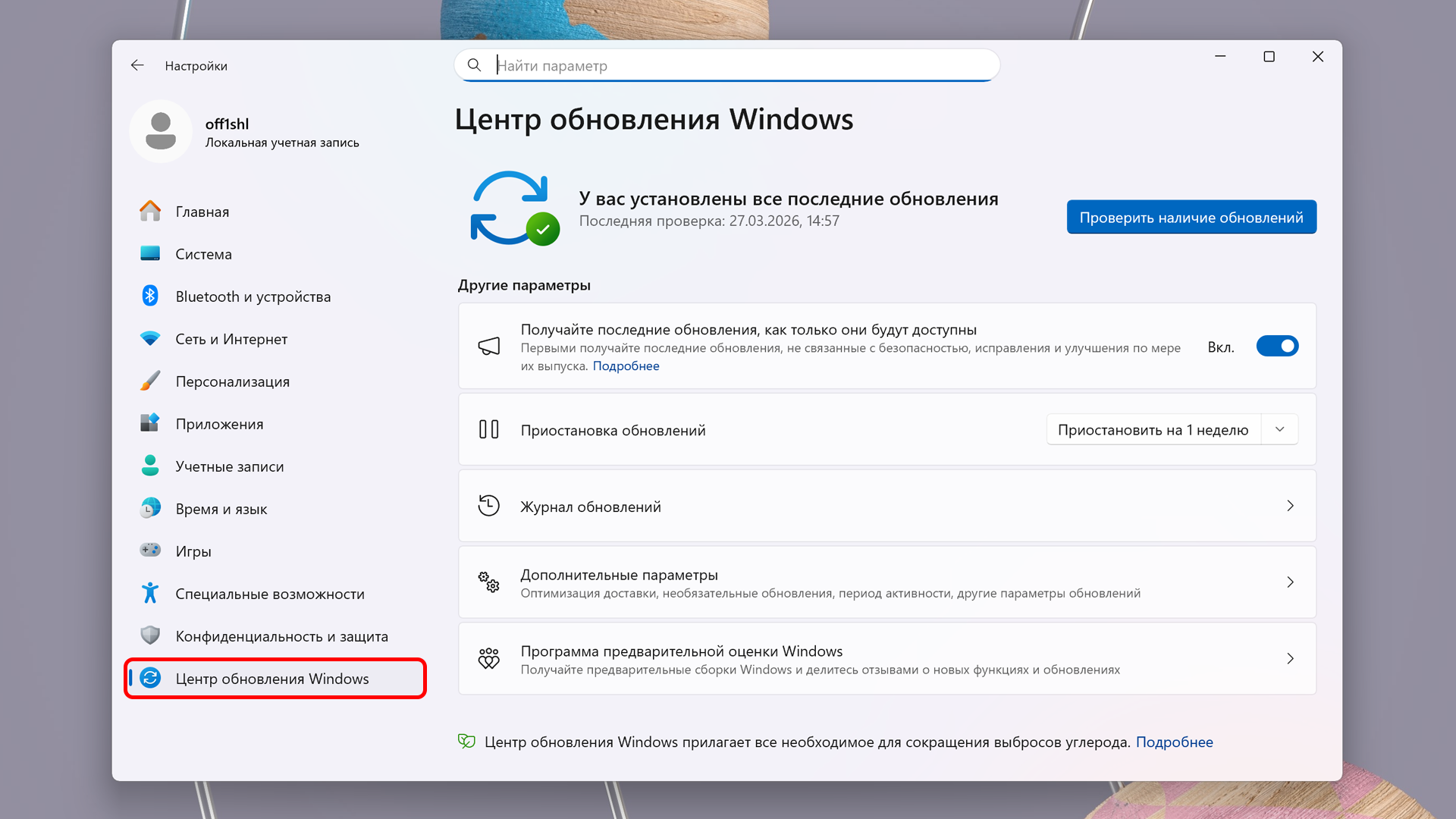
Task: Click the Специальные возможности accessibility icon
Action: click(150, 593)
